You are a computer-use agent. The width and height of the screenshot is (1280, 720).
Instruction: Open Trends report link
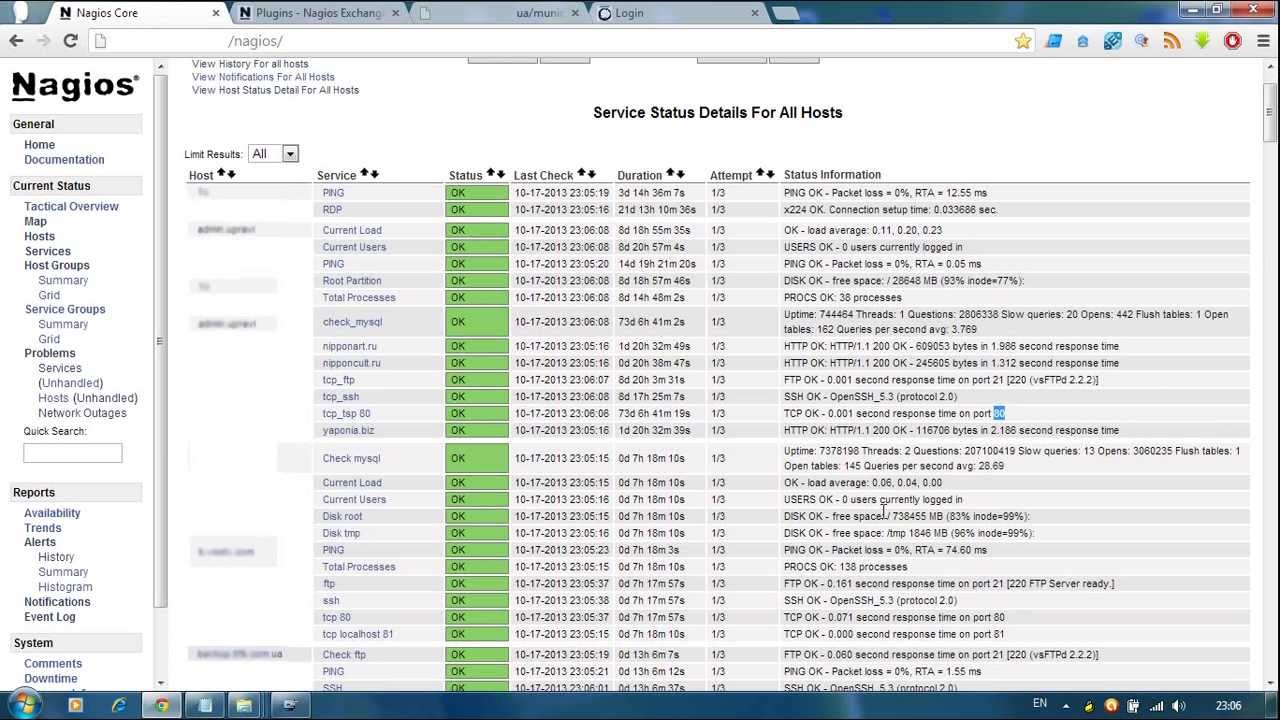pos(43,528)
